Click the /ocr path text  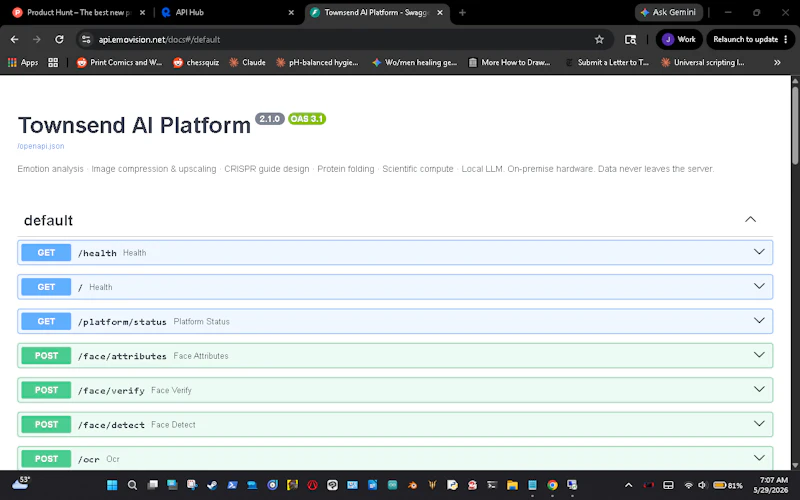(89, 459)
